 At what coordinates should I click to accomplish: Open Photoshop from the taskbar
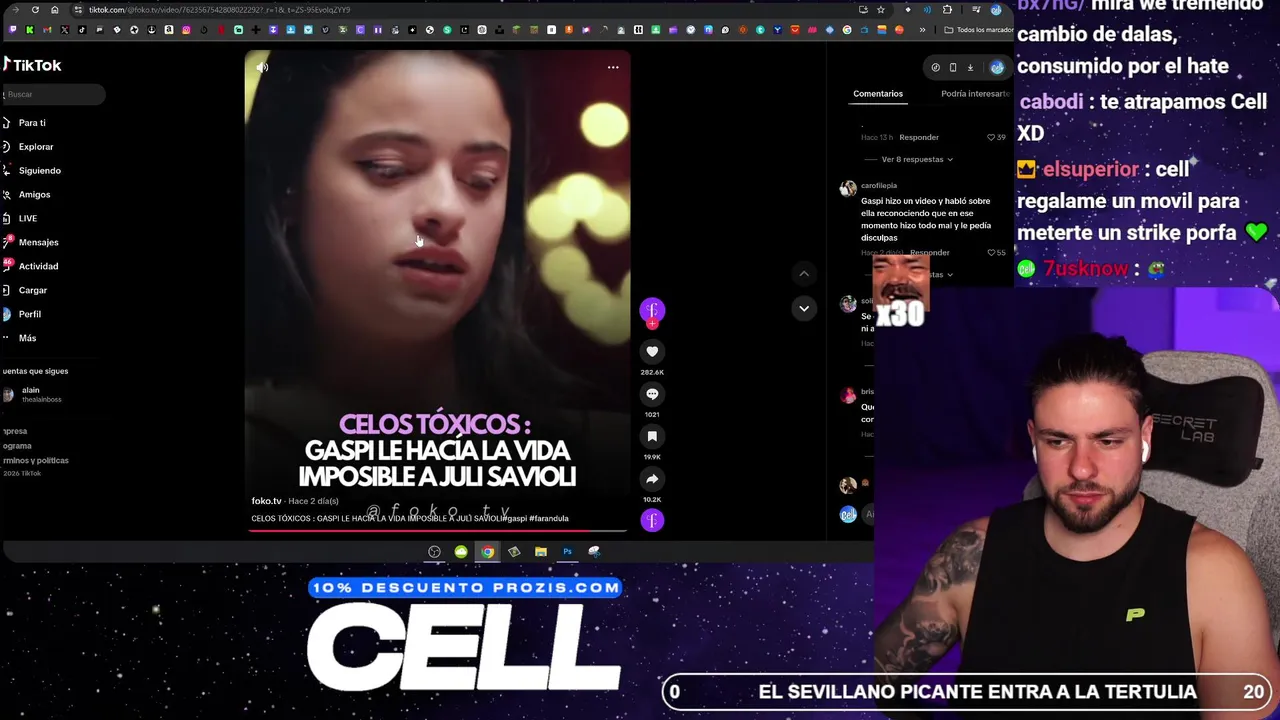pos(567,551)
